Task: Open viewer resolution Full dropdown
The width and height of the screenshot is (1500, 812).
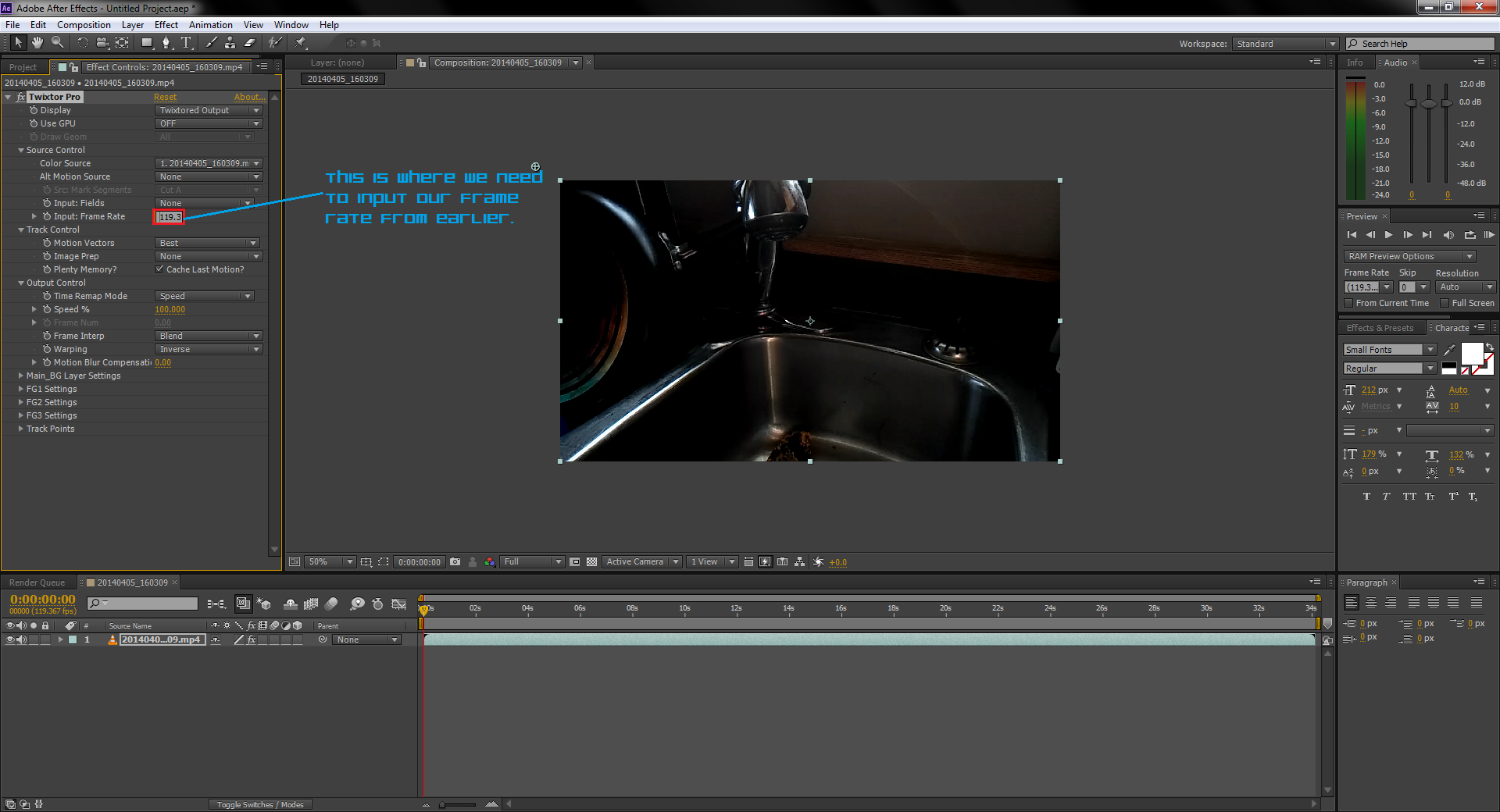Action: [x=532, y=561]
